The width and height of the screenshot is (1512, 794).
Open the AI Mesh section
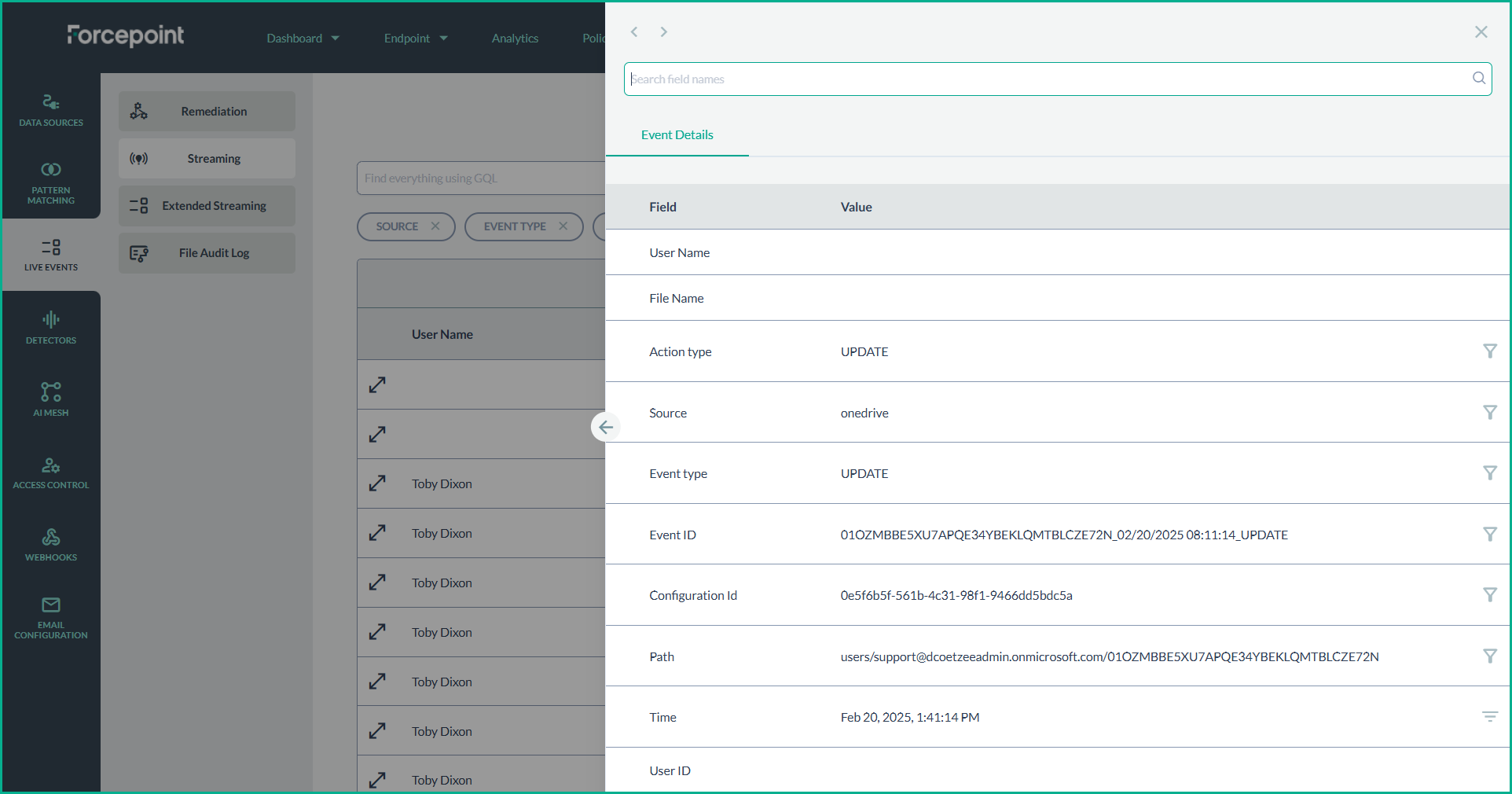51,399
